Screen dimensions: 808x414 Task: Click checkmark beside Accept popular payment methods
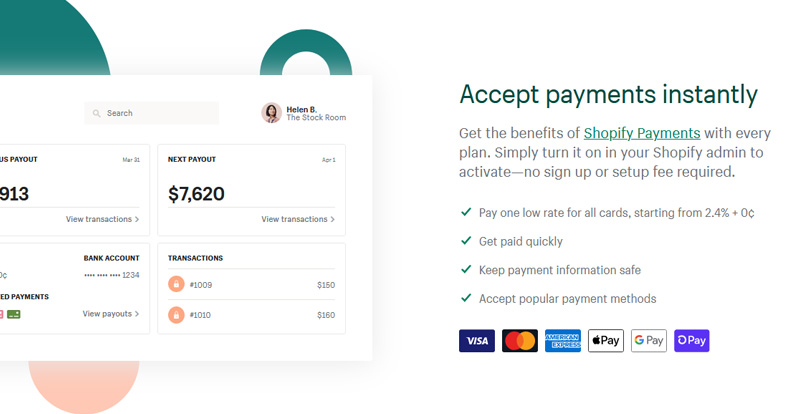(466, 298)
